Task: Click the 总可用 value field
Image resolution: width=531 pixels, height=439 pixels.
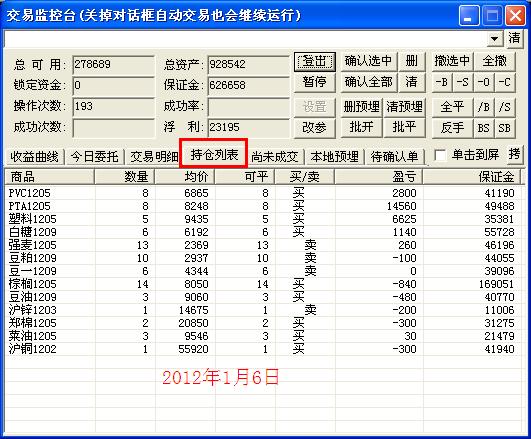Action: [x=113, y=64]
